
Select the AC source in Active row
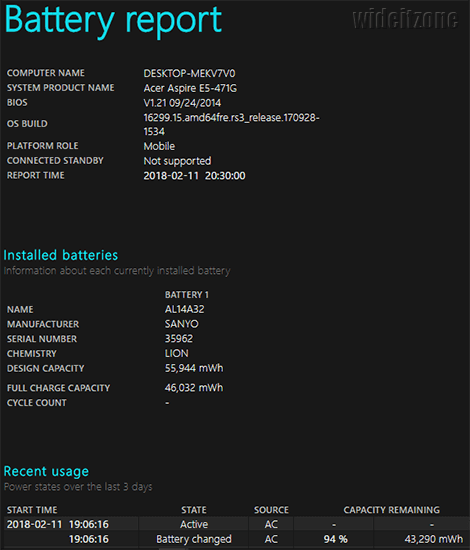(x=271, y=524)
